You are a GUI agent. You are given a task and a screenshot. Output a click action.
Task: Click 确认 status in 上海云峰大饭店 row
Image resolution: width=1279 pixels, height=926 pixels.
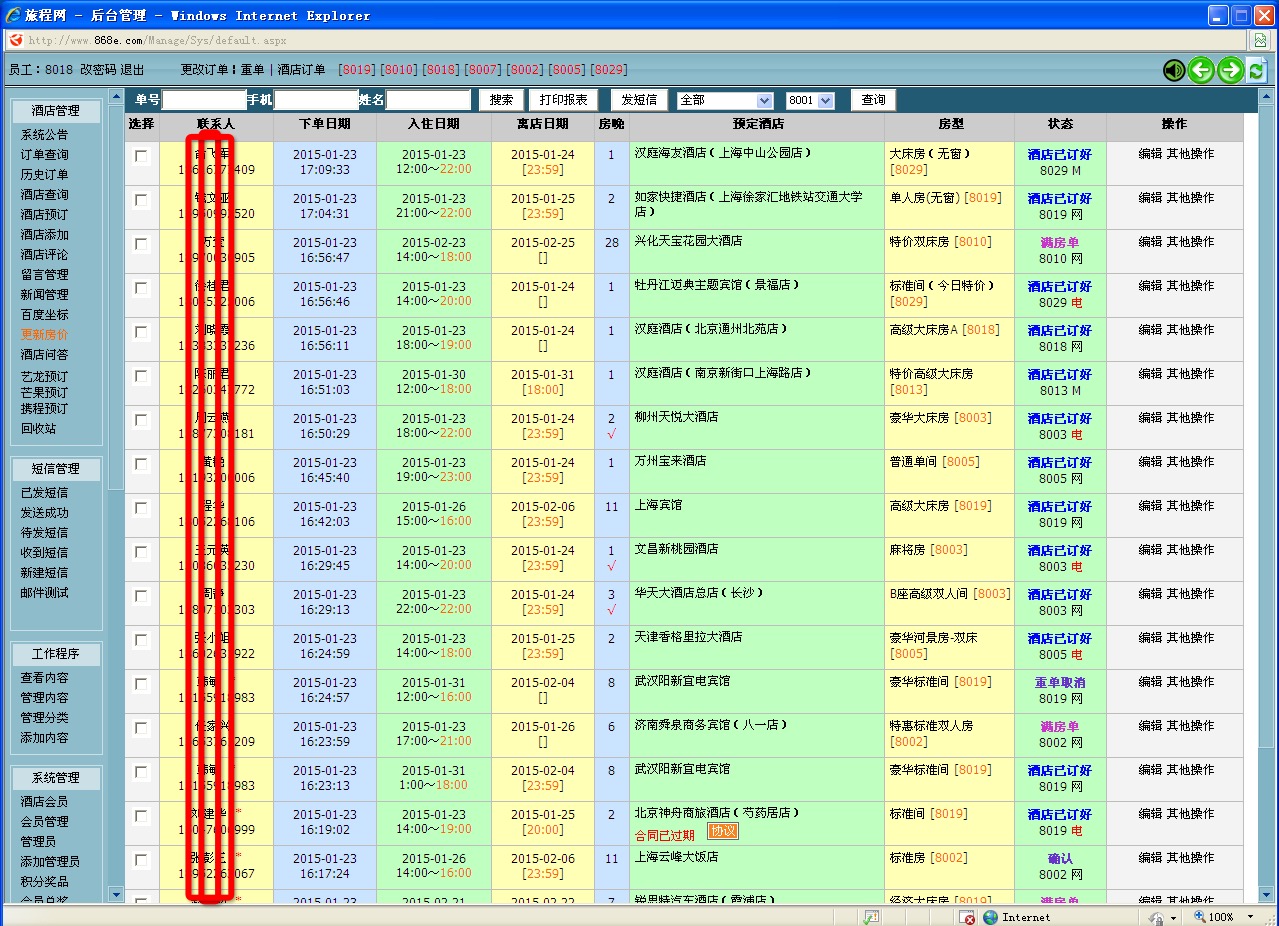[x=1060, y=859]
